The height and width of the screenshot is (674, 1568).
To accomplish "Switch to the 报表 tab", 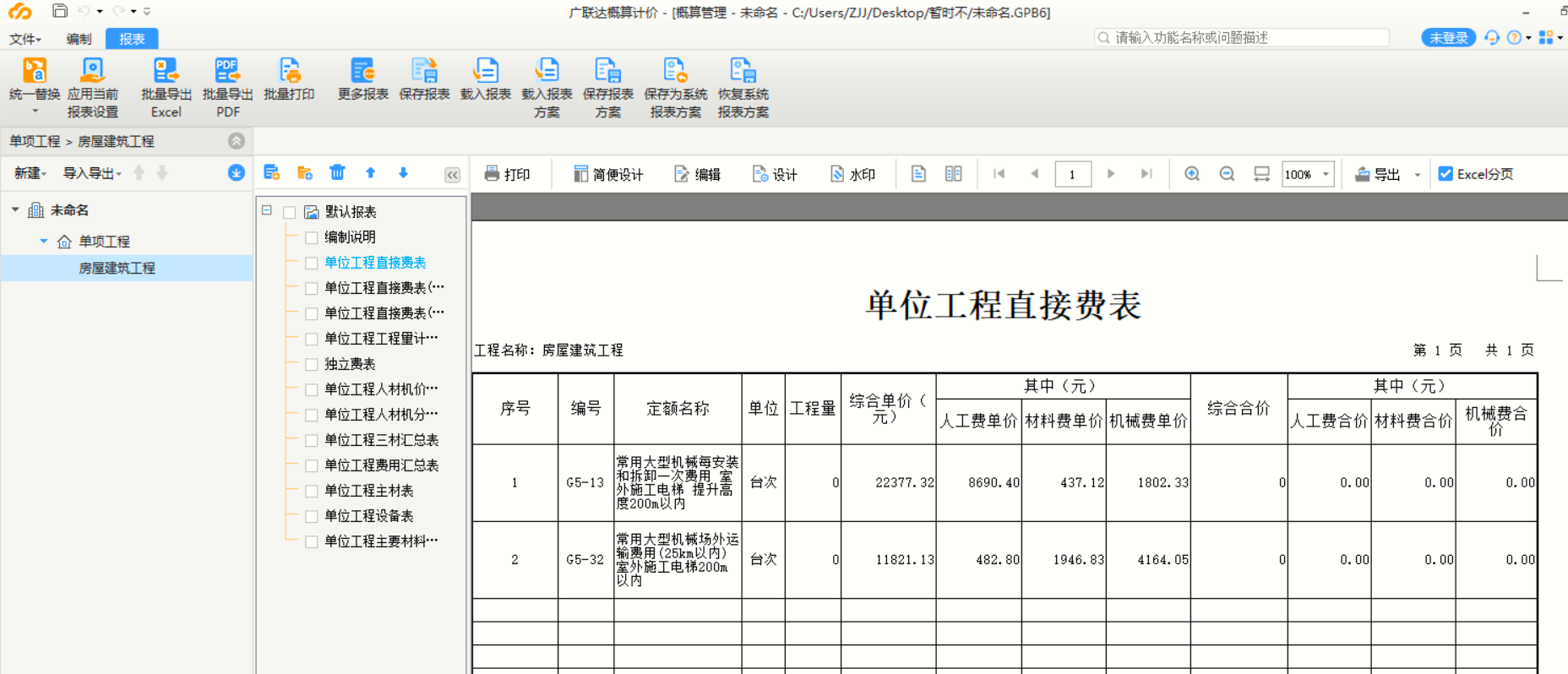I will 132,39.
